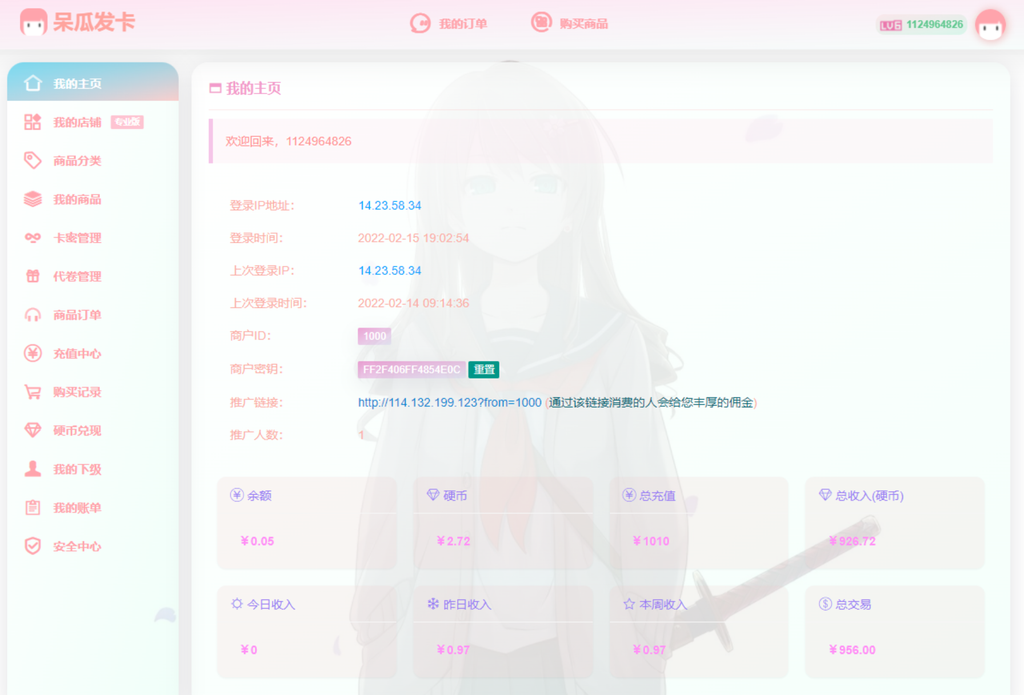
Task: Select the balance value ¥0.05
Action: click(257, 541)
